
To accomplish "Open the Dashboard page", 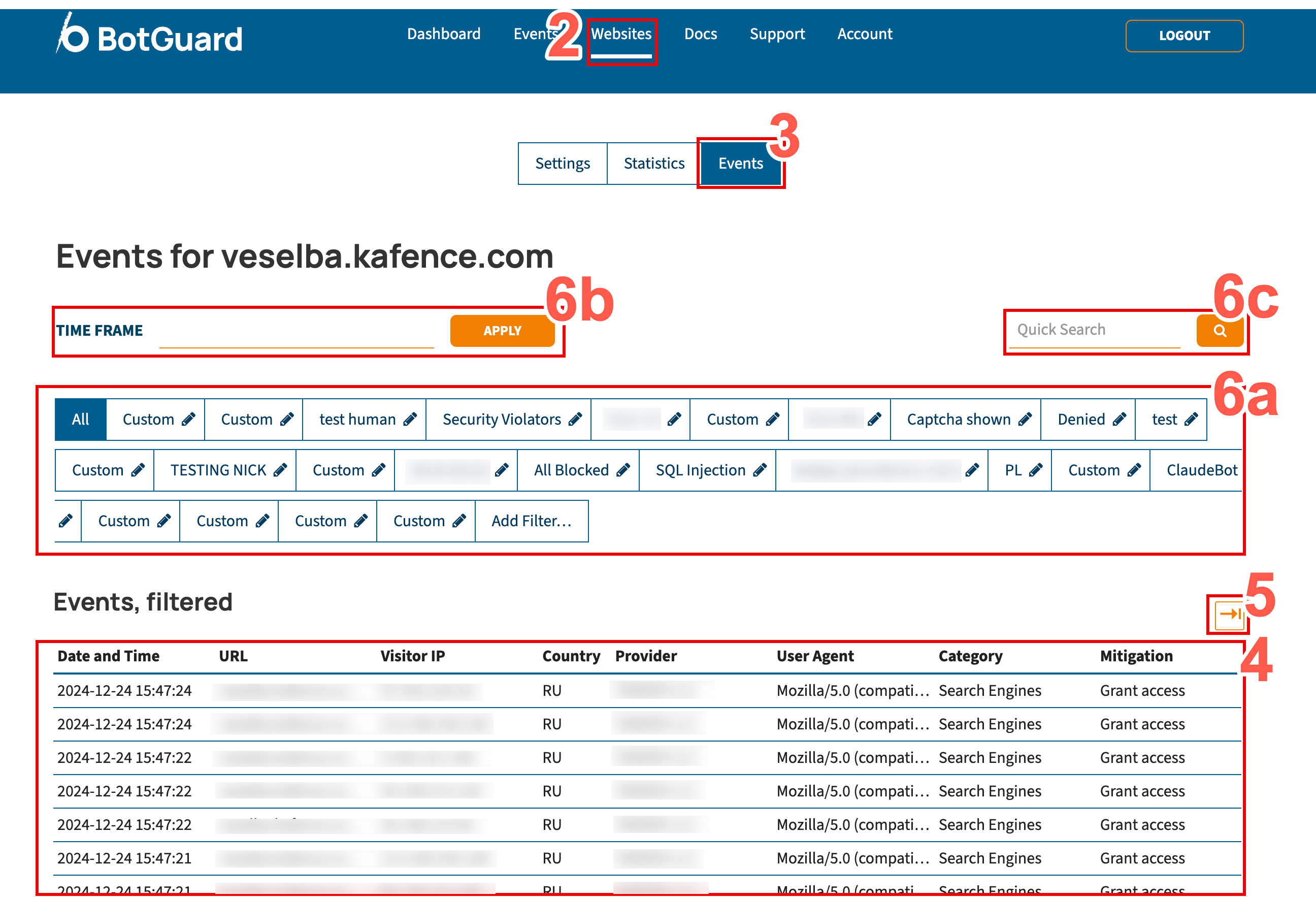I will pyautogui.click(x=443, y=34).
